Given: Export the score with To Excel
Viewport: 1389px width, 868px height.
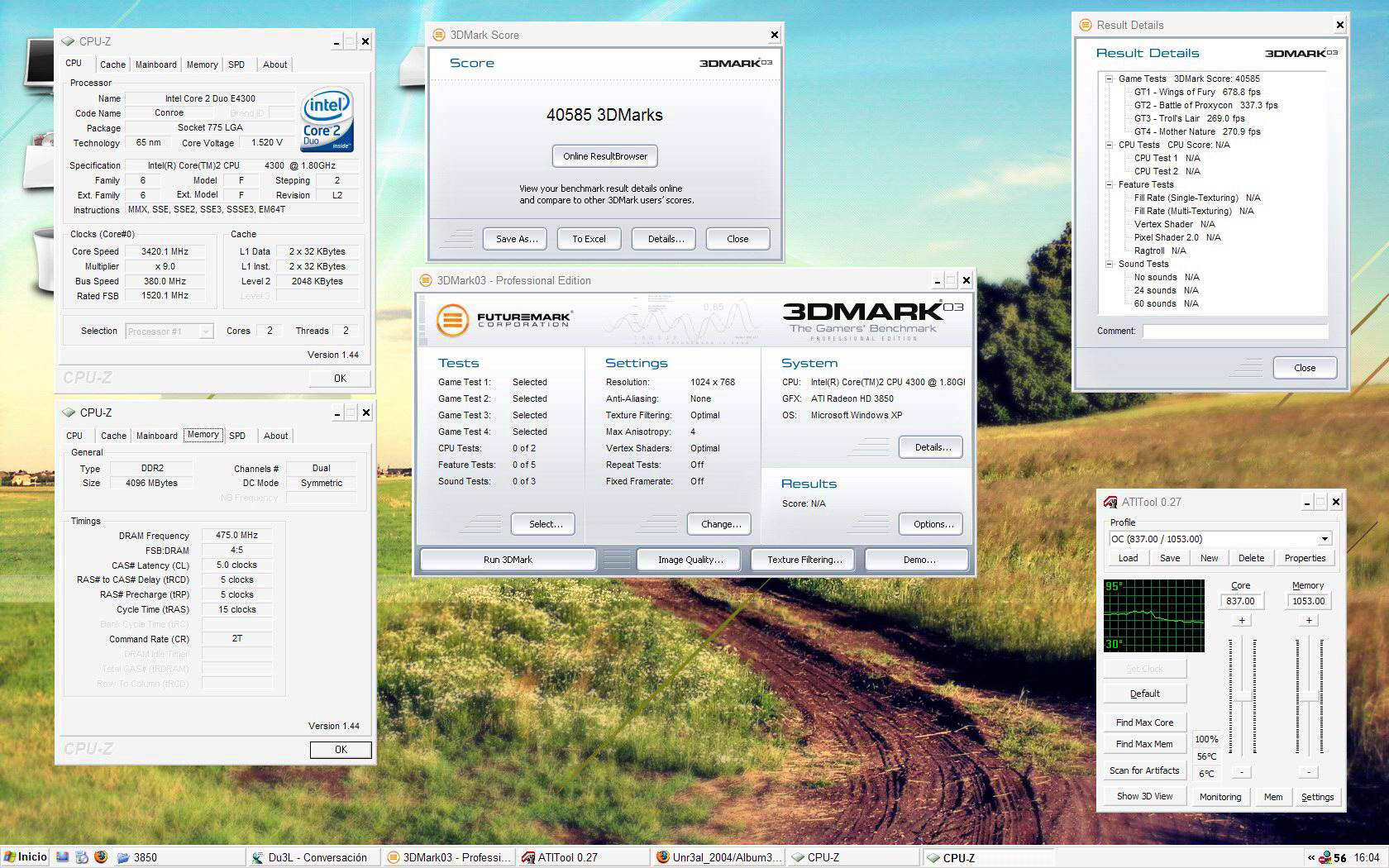Looking at the screenshot, I should click(589, 239).
